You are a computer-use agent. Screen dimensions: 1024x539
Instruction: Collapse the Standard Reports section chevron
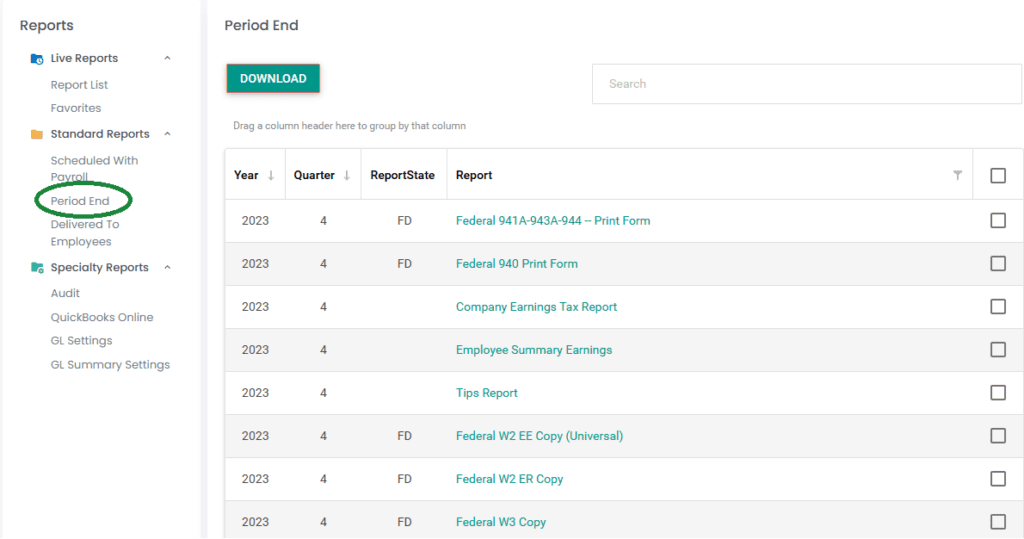(167, 134)
